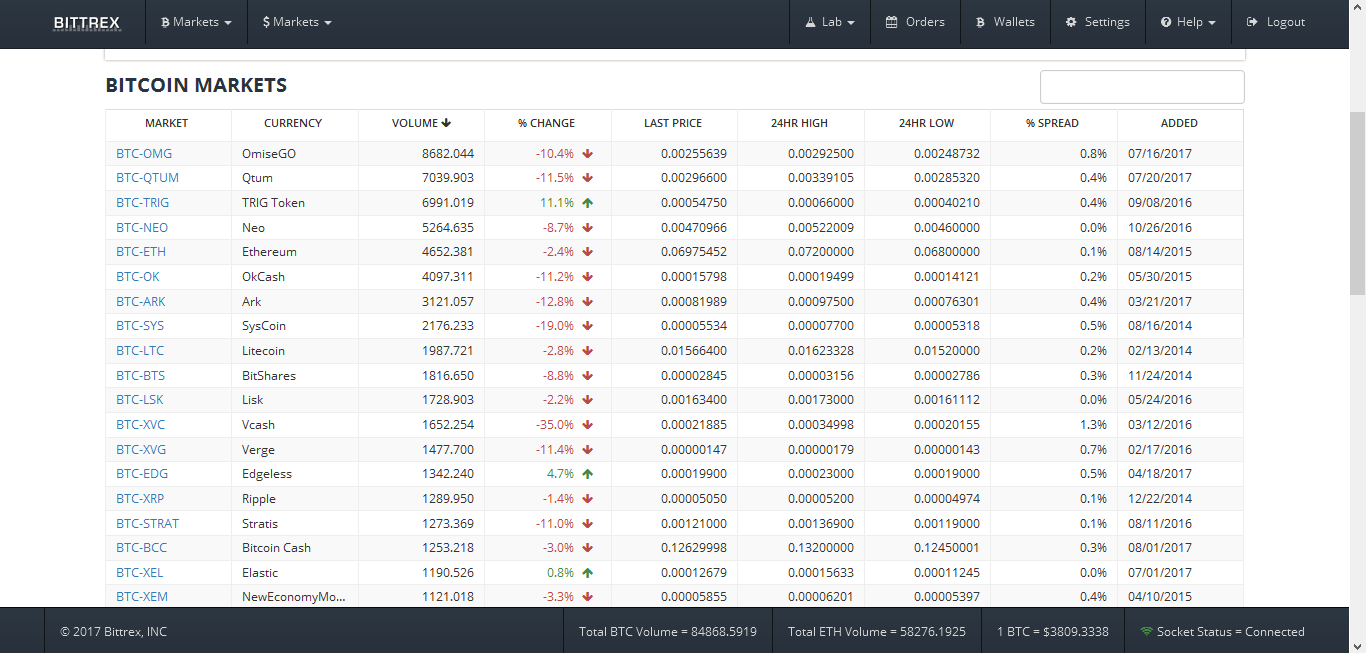Sort table by Currency column header
Viewport: 1366px width, 653px height.
(x=293, y=123)
